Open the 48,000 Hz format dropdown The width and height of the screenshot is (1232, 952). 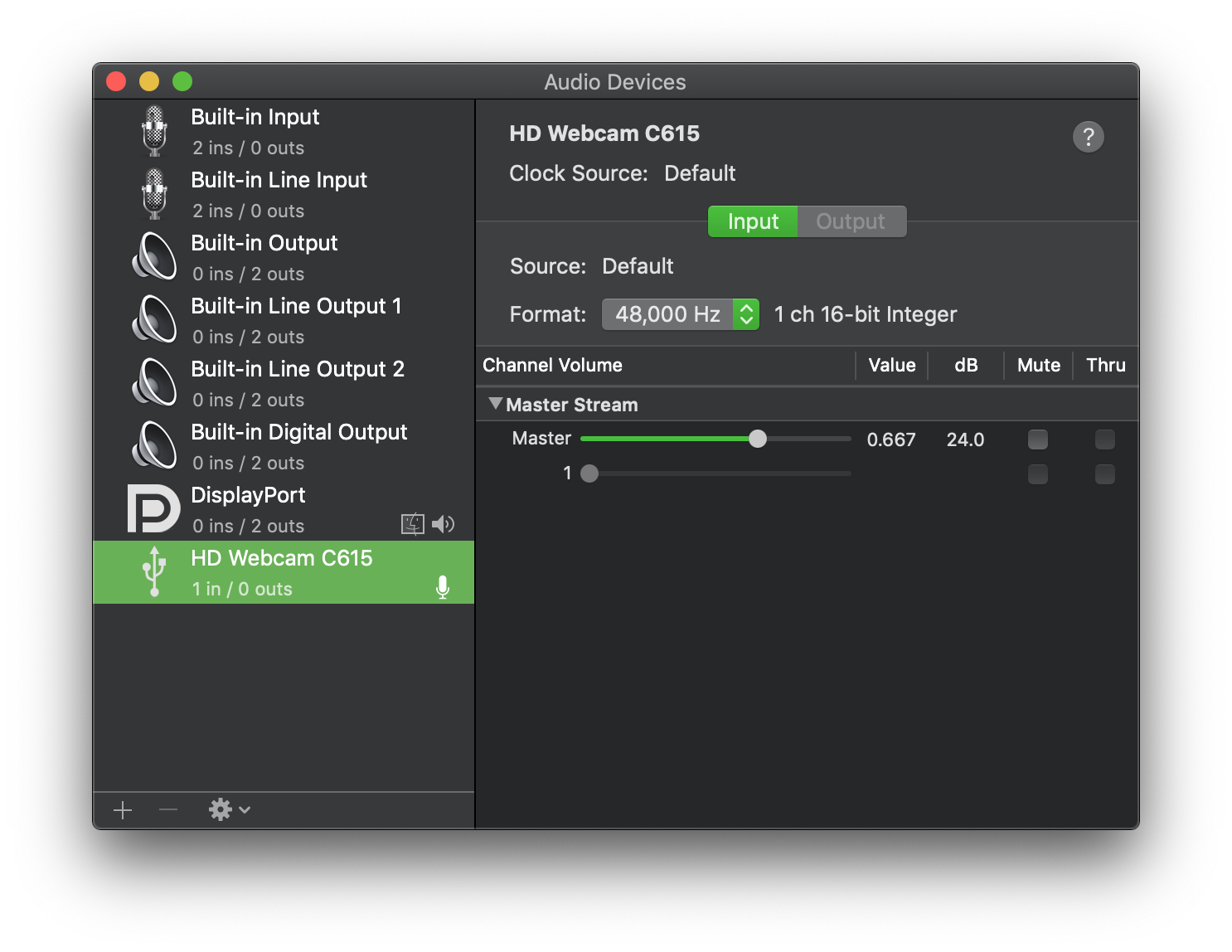click(681, 314)
